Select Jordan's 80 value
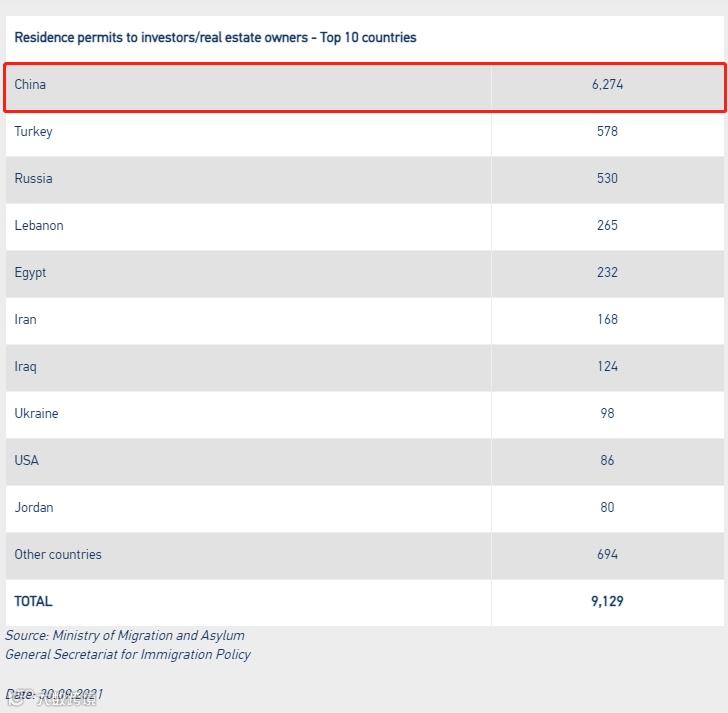This screenshot has height=713, width=728. click(x=607, y=508)
